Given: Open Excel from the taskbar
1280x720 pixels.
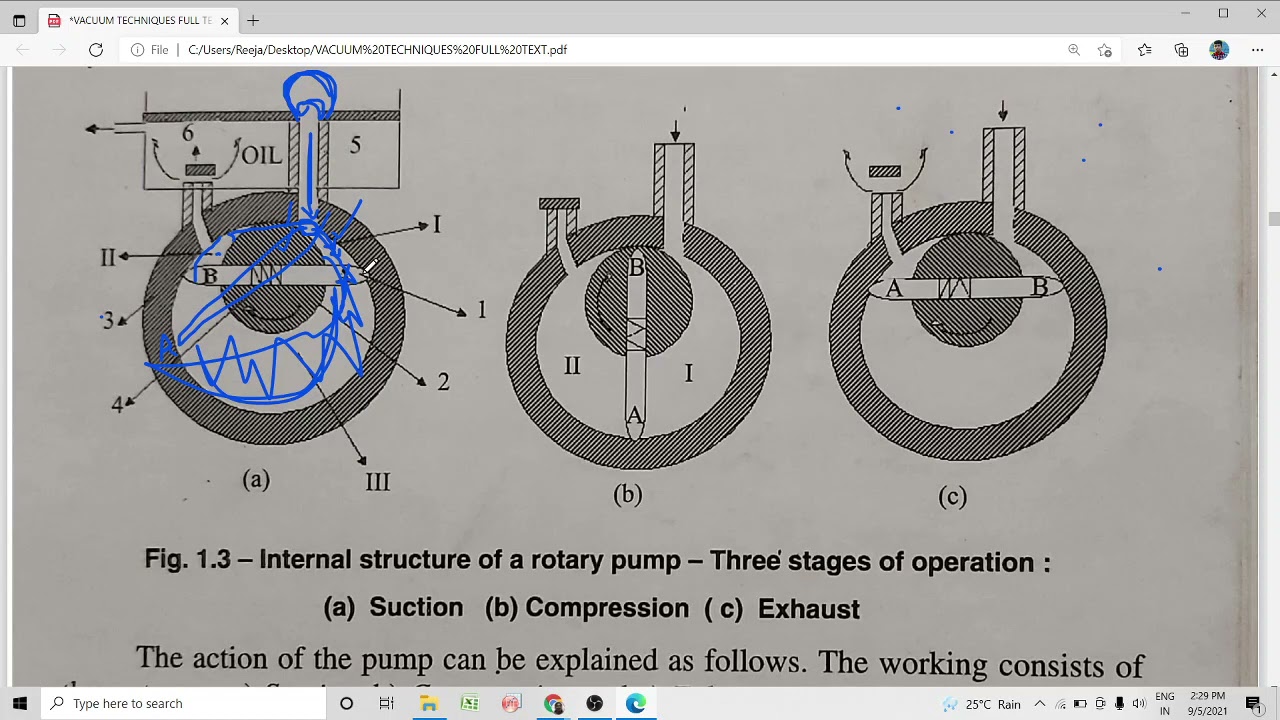Looking at the screenshot, I should pyautogui.click(x=469, y=703).
